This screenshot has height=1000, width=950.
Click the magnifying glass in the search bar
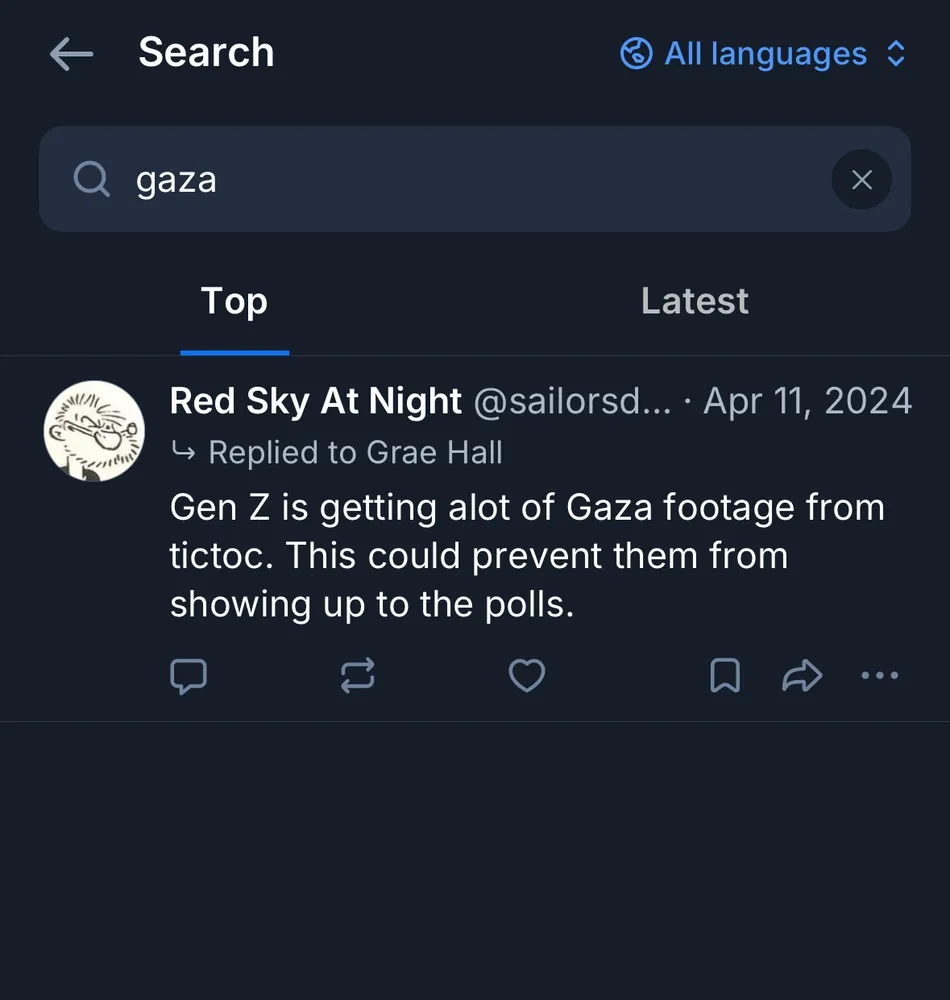coord(91,180)
